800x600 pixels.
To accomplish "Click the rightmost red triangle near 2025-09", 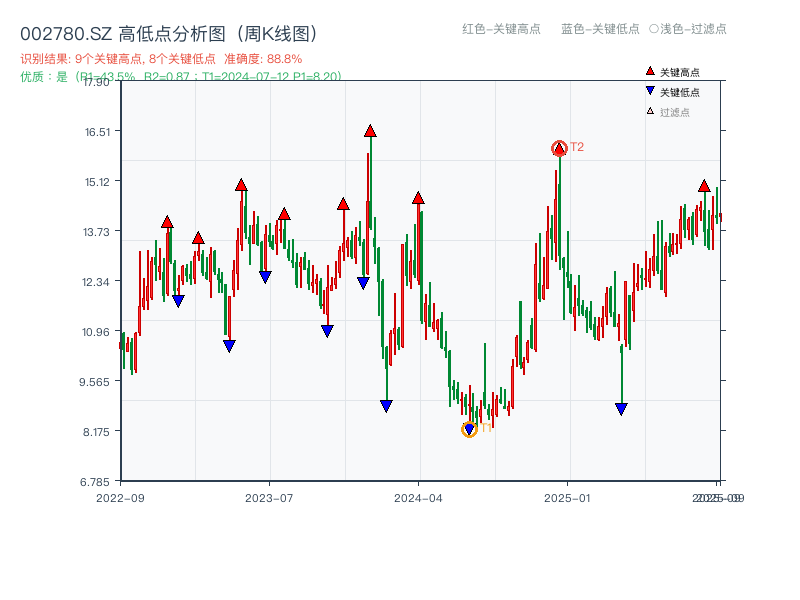I will 703,187.
